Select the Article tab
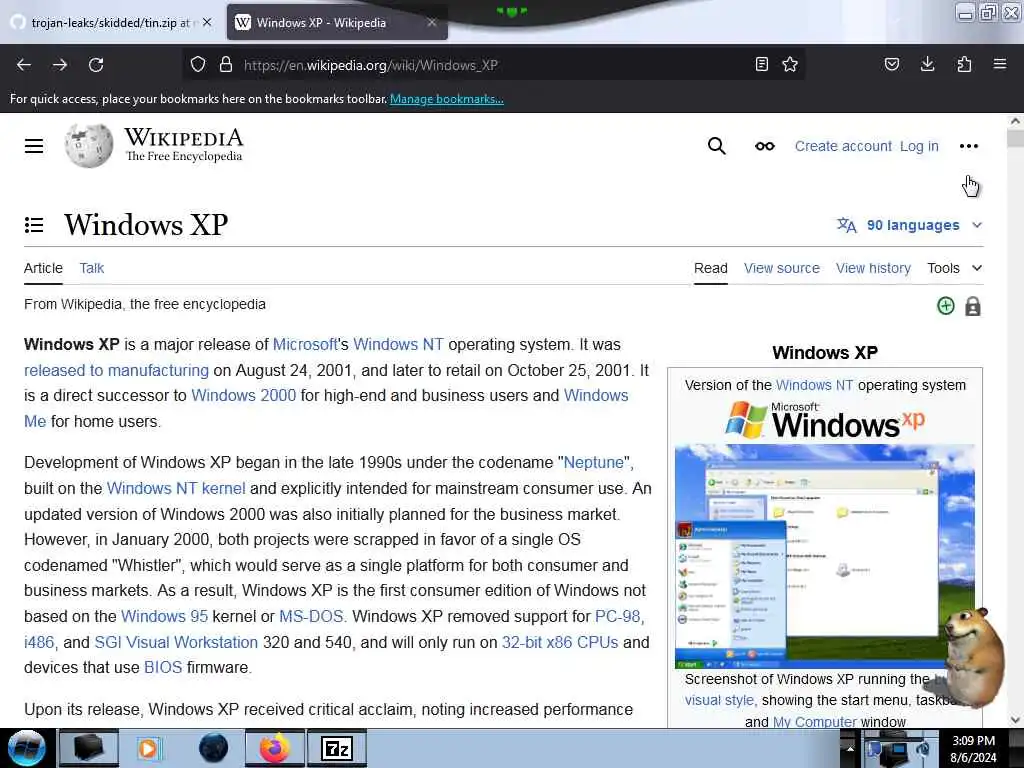 [43, 268]
